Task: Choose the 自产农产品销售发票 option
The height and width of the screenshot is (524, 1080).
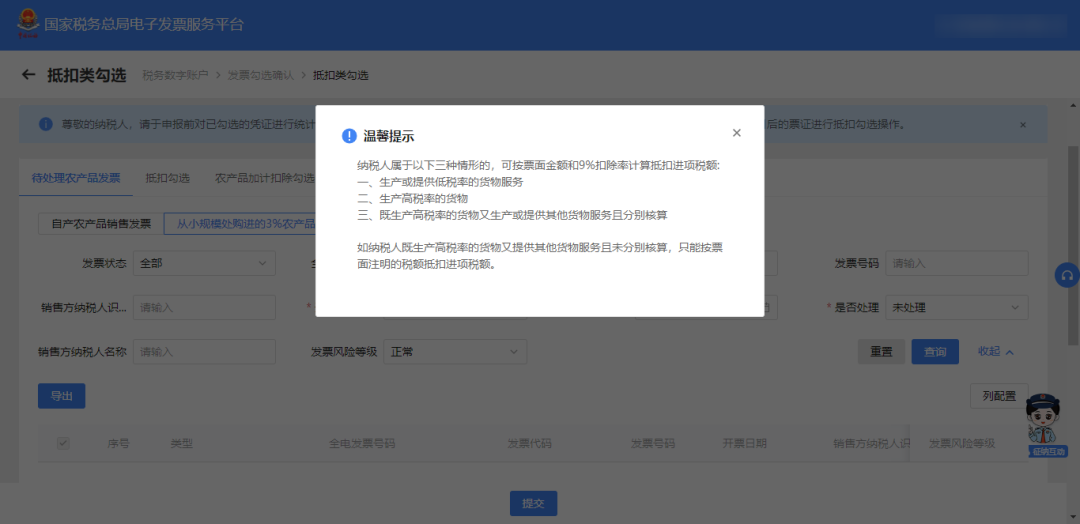Action: 101,224
